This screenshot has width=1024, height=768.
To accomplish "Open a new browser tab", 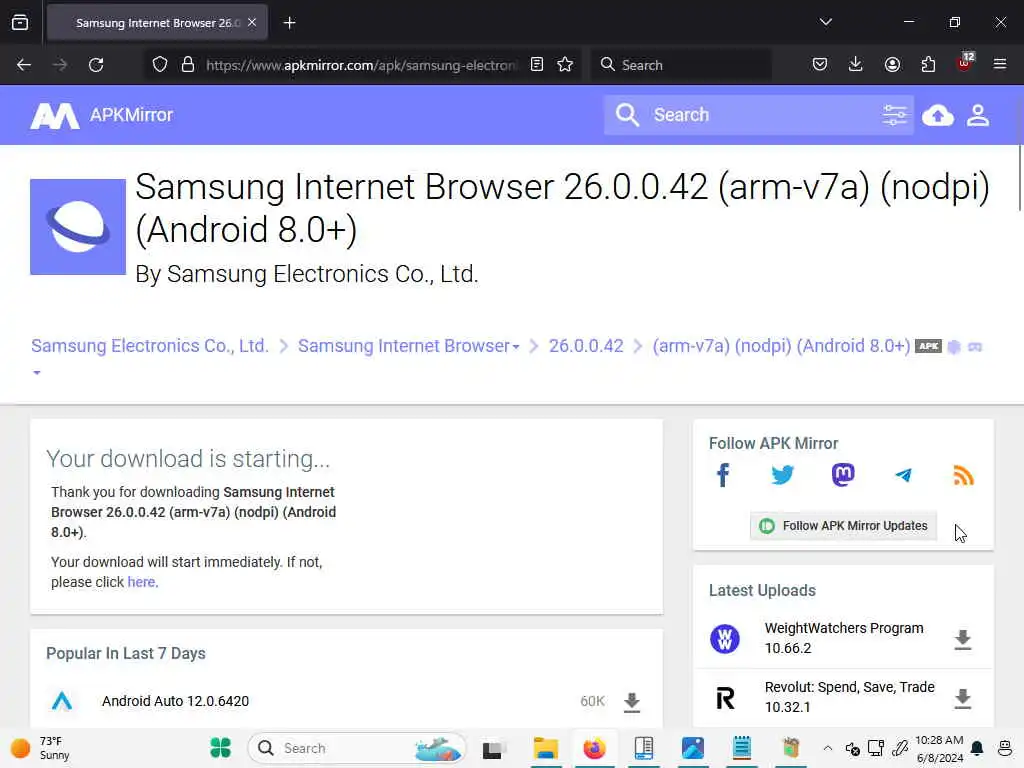I will (x=289, y=23).
